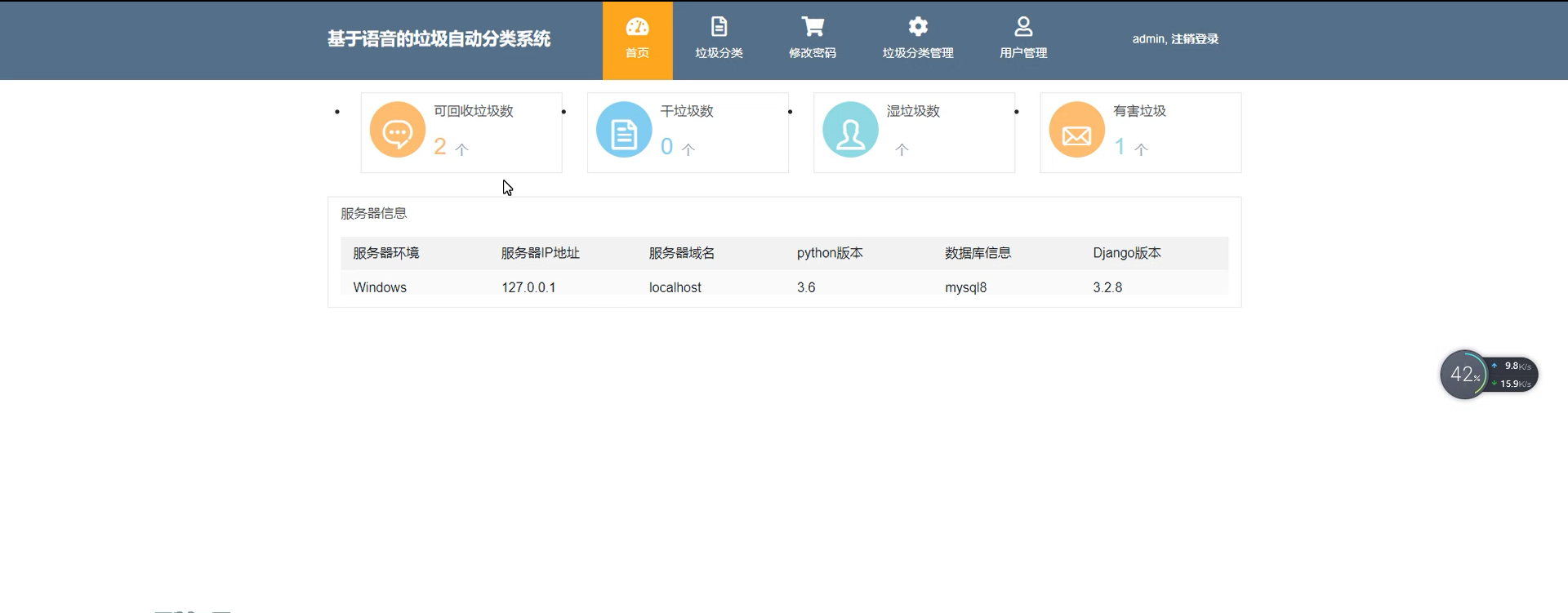Click the Windows table cell
The width and height of the screenshot is (1568, 613).
pyautogui.click(x=380, y=287)
